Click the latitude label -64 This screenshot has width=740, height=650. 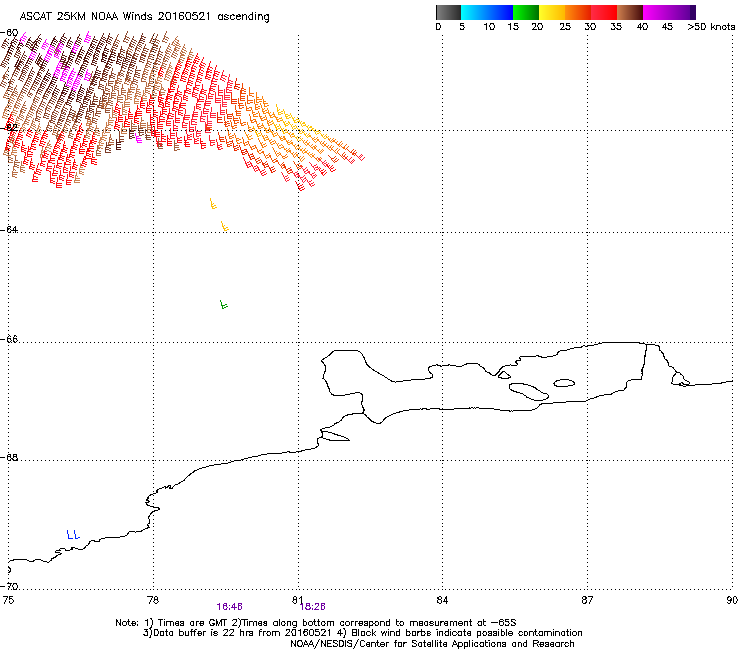click(x=9, y=229)
